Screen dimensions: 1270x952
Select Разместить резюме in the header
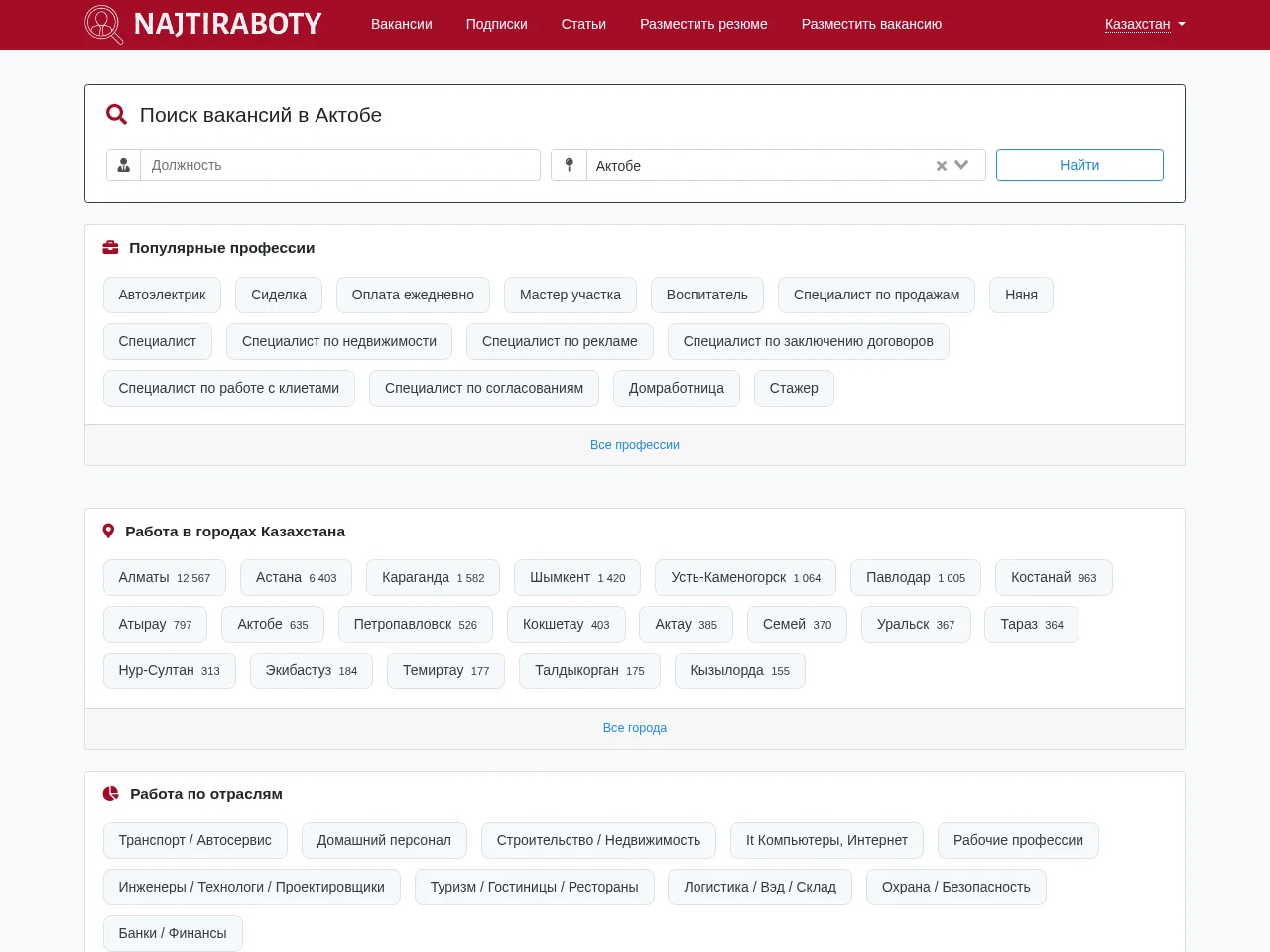pos(703,24)
